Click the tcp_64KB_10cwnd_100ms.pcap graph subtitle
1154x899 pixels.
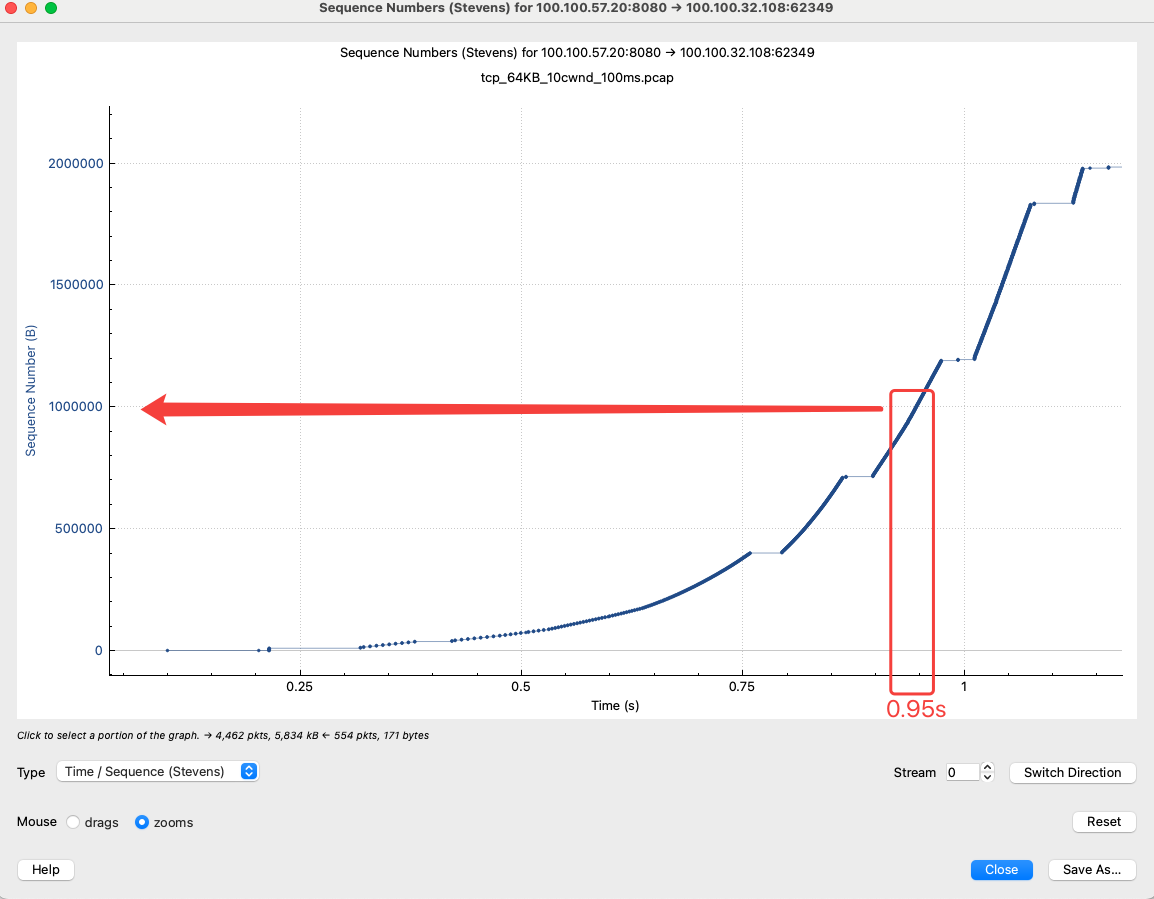[577, 77]
